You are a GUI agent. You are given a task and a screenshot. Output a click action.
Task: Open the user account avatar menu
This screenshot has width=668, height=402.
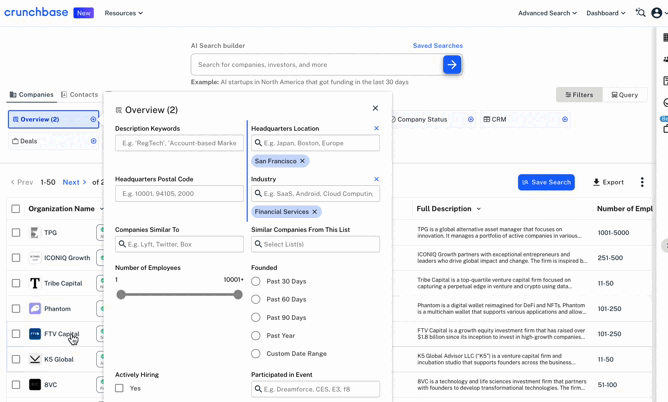[656, 13]
